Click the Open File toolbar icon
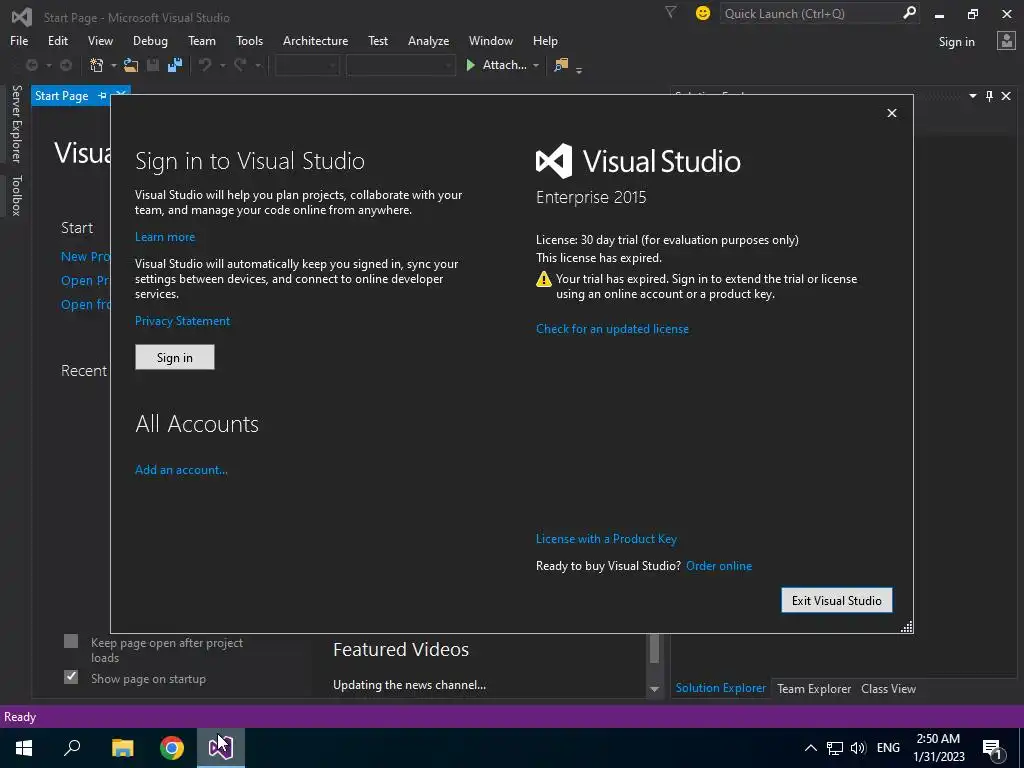Viewport: 1024px width, 768px height. (131, 65)
